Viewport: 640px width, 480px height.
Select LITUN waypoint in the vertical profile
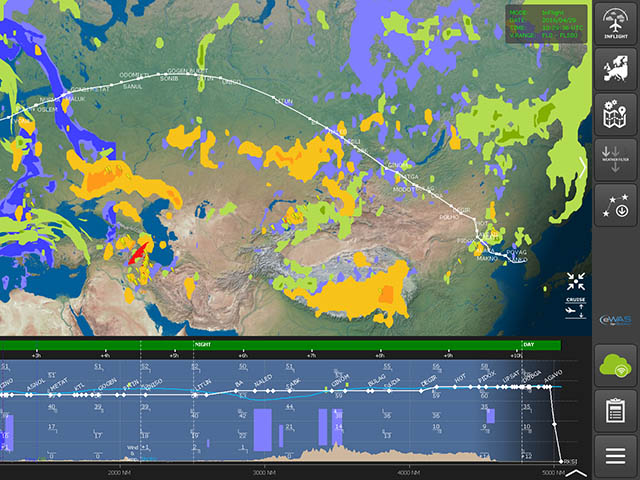tap(202, 384)
